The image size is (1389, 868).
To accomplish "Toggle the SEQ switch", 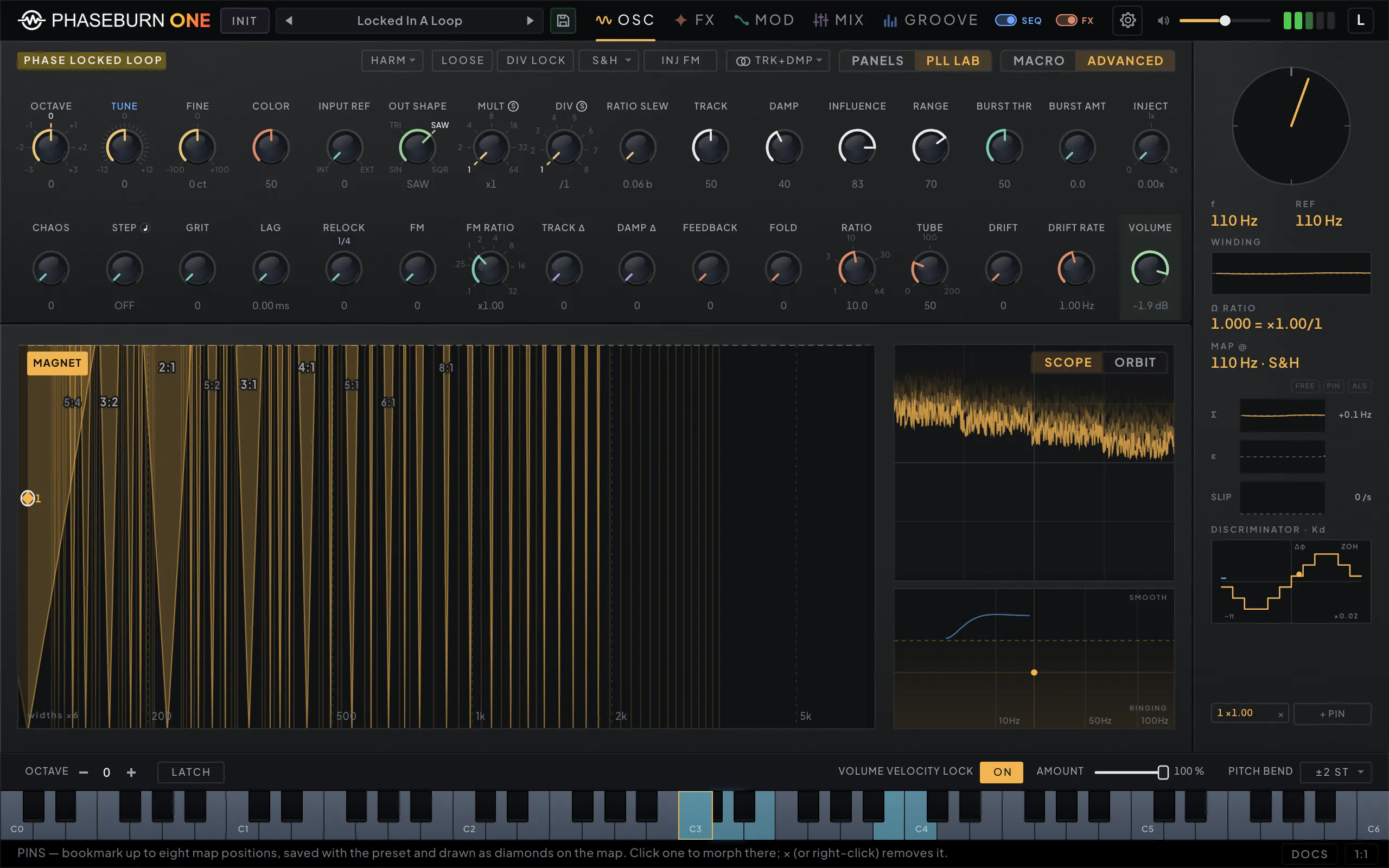I will click(1005, 21).
